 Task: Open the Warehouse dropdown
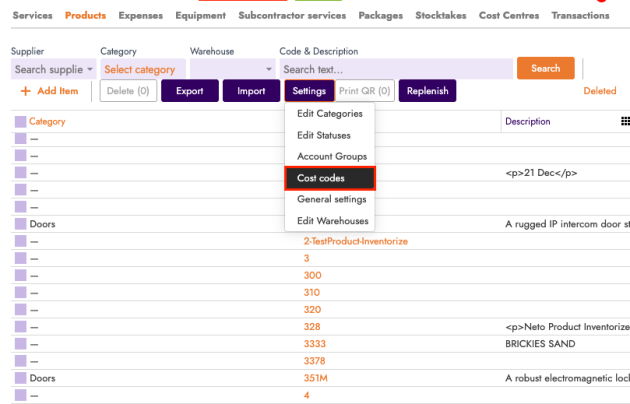[231, 69]
